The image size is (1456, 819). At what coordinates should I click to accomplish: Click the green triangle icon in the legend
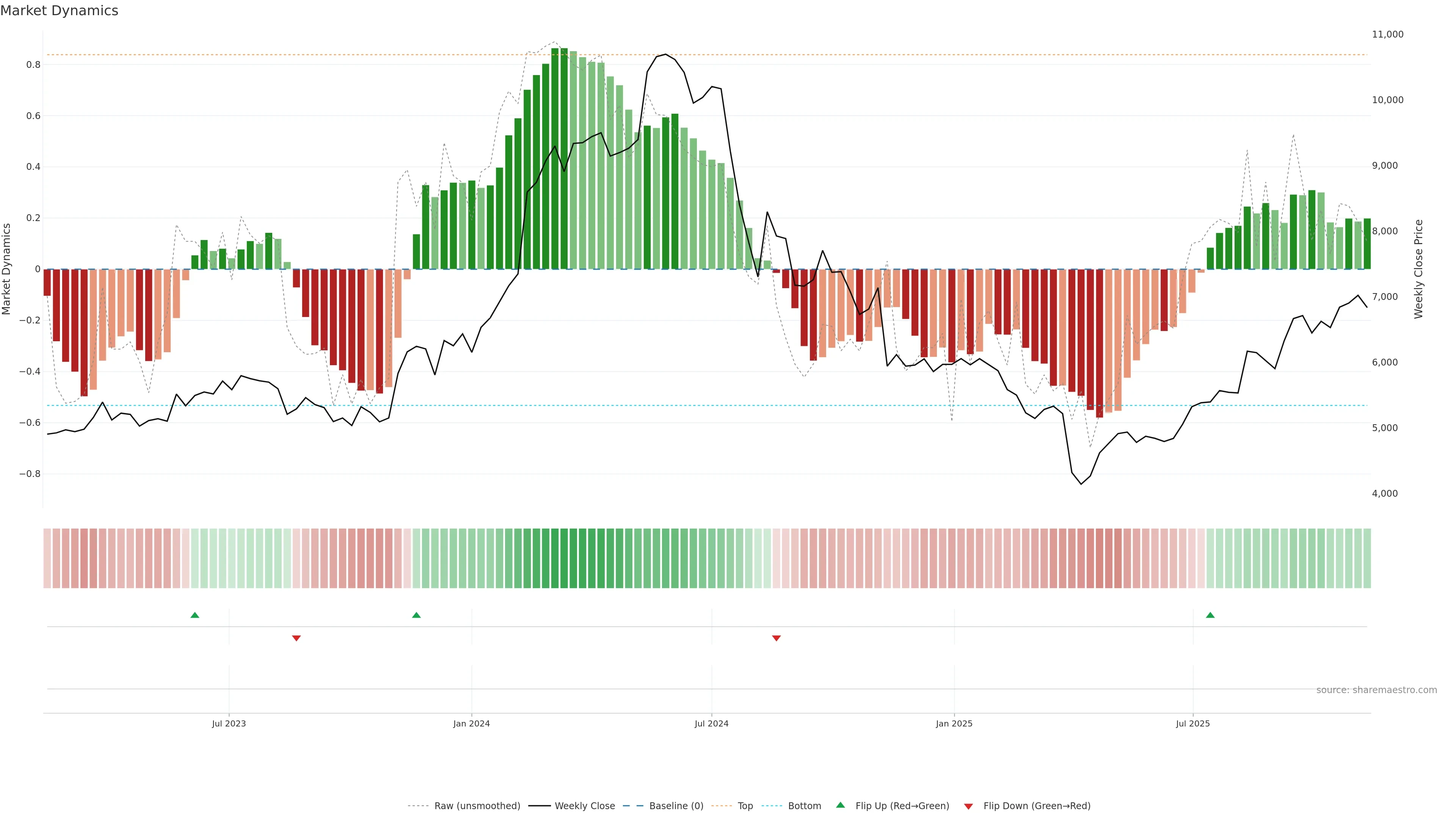tap(841, 805)
